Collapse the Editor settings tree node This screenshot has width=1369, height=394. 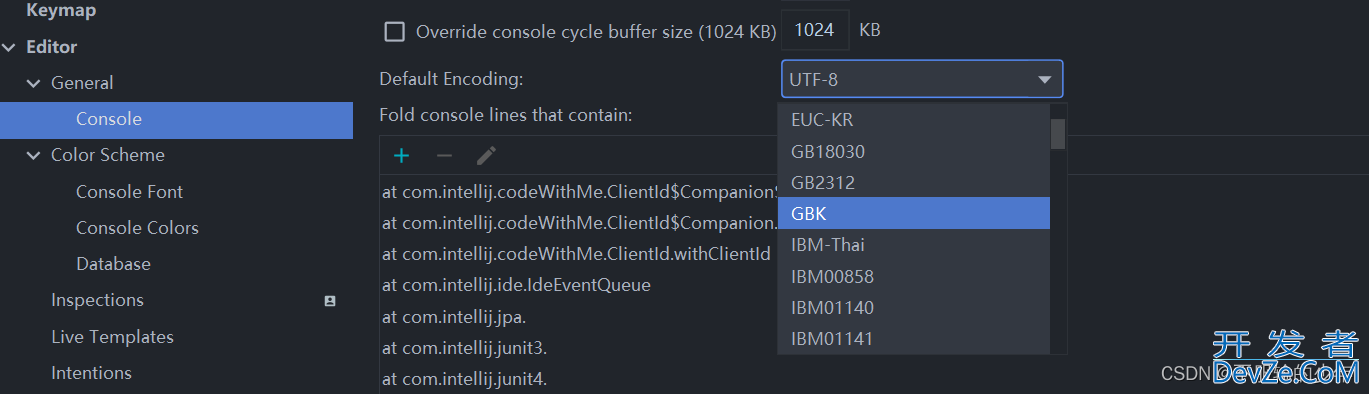click(9, 47)
